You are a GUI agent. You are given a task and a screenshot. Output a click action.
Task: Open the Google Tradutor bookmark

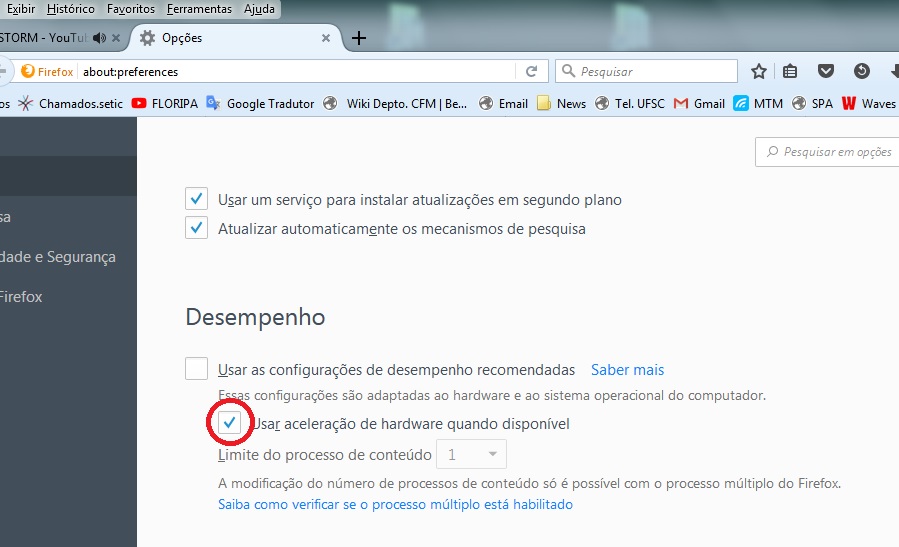260,103
